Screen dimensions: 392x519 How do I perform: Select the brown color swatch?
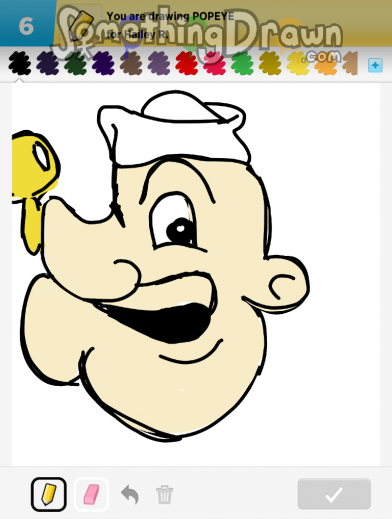coord(131,63)
